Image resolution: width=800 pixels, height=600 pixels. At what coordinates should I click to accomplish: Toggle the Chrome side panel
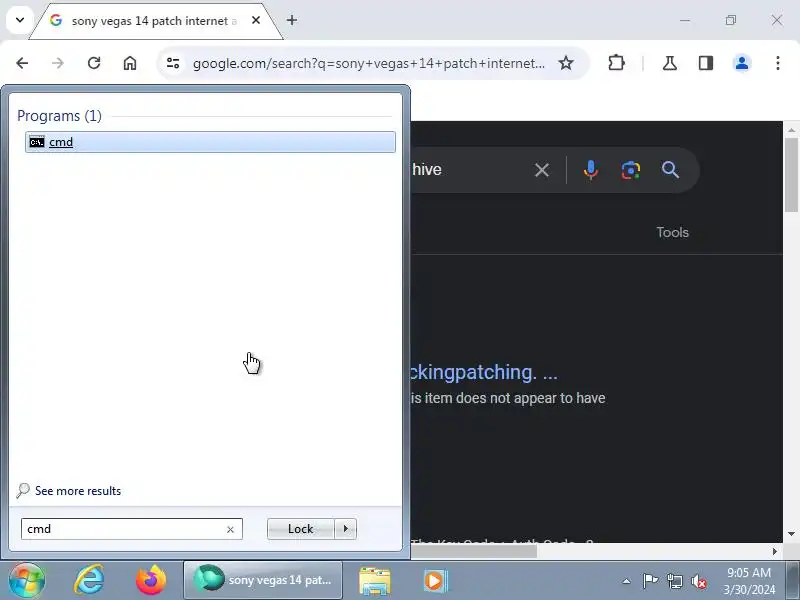(706, 63)
